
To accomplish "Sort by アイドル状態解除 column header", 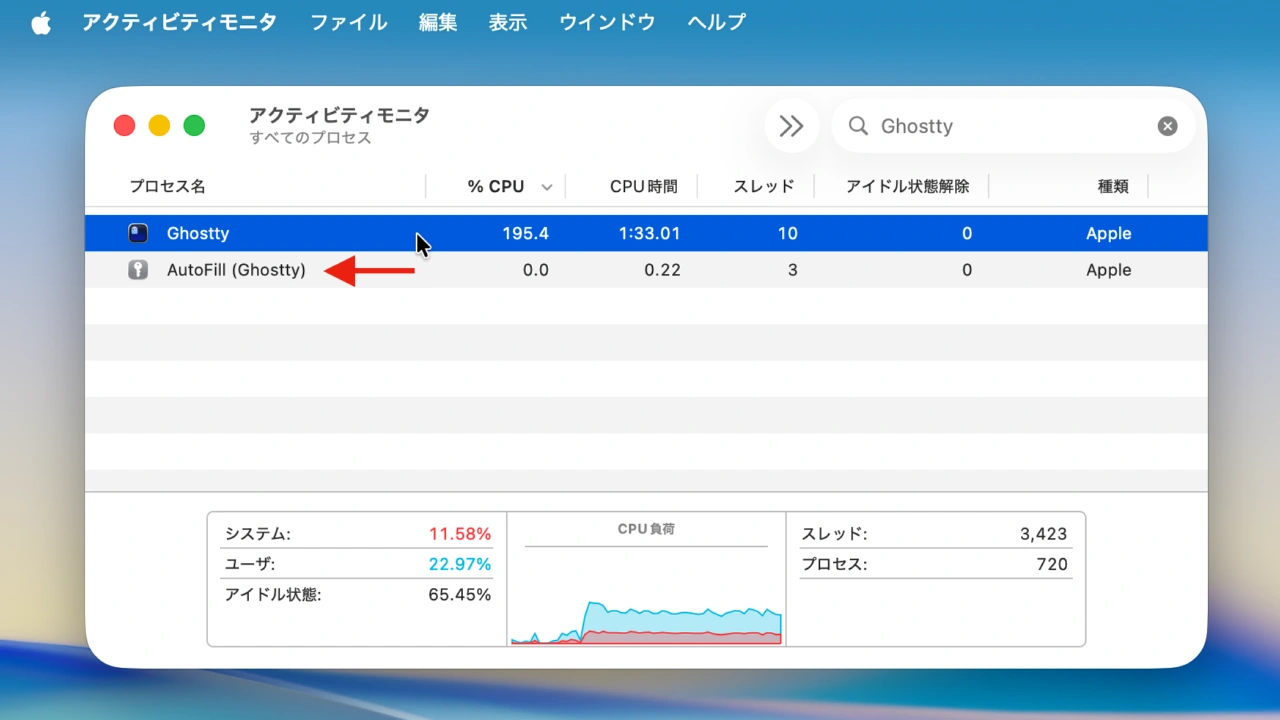I will tap(907, 187).
